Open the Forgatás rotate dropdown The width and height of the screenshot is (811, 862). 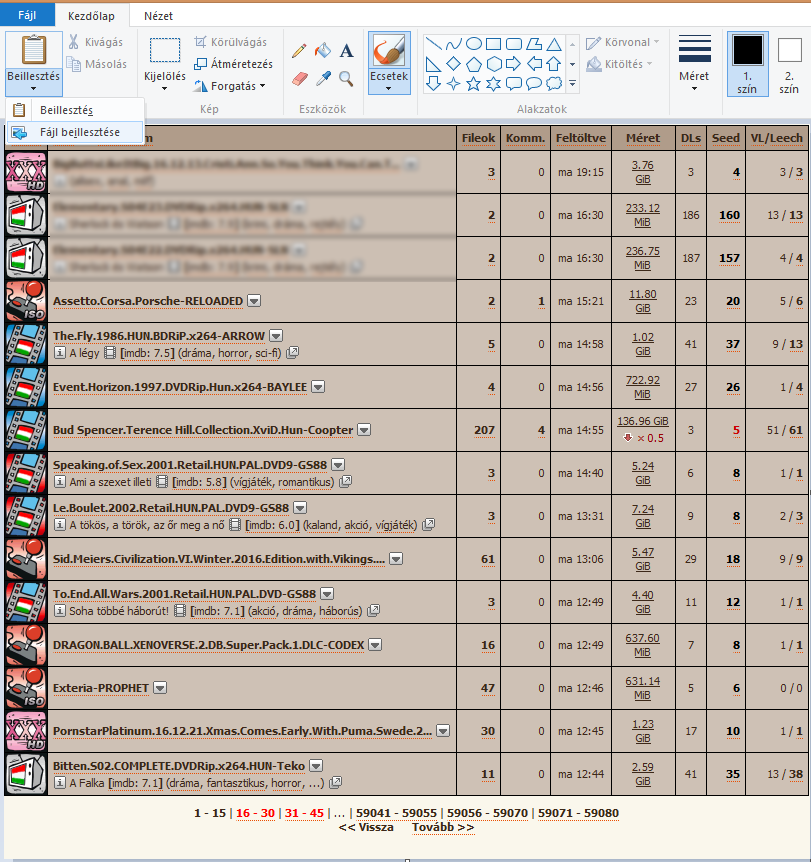pyautogui.click(x=231, y=86)
